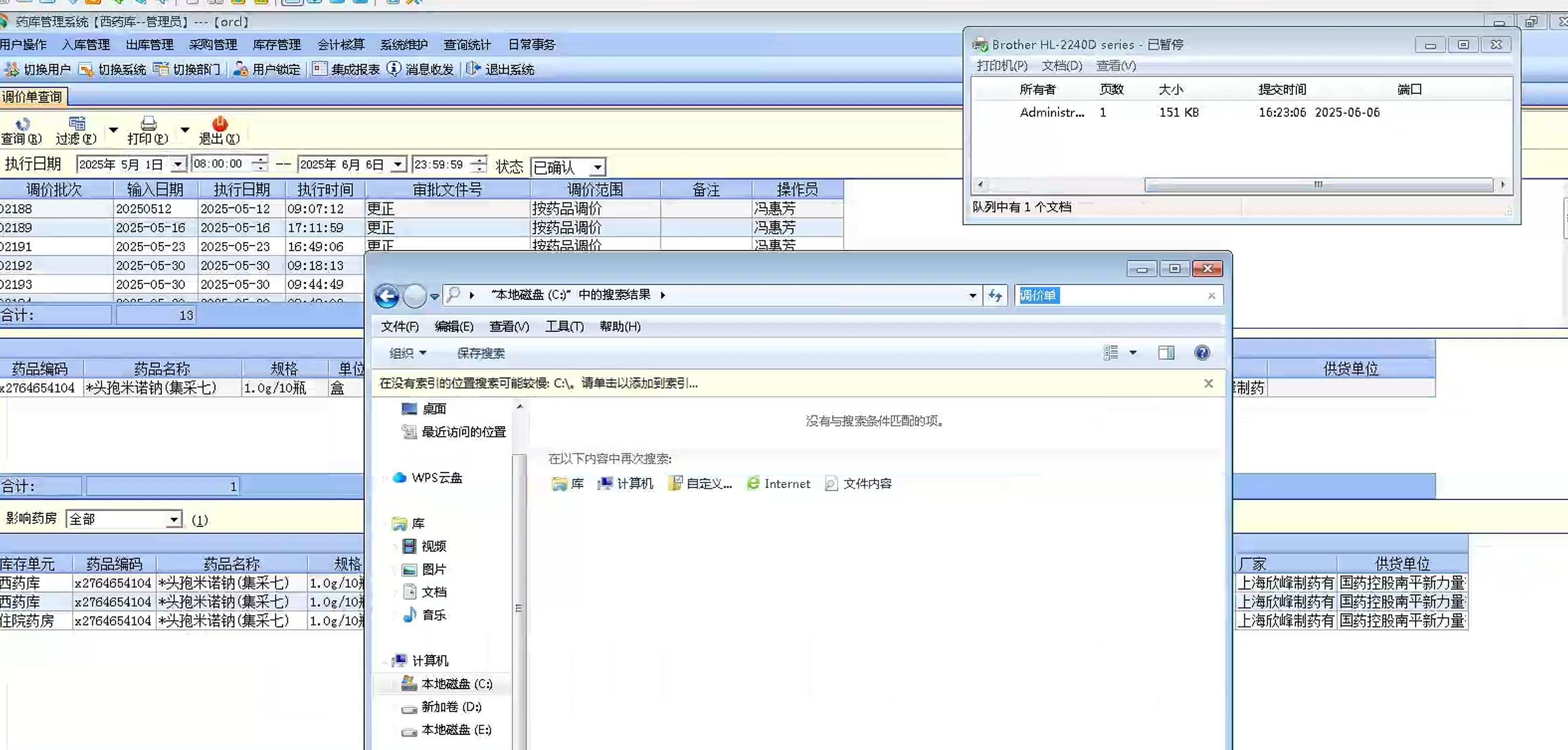Click the 过滤 filter icon
Viewport: 1568px width, 750px height.
[77, 124]
